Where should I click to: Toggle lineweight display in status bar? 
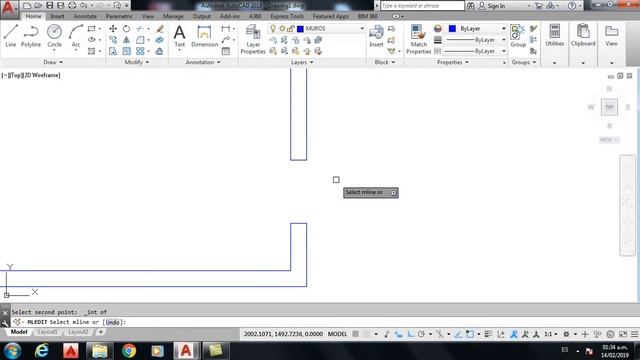(488, 334)
